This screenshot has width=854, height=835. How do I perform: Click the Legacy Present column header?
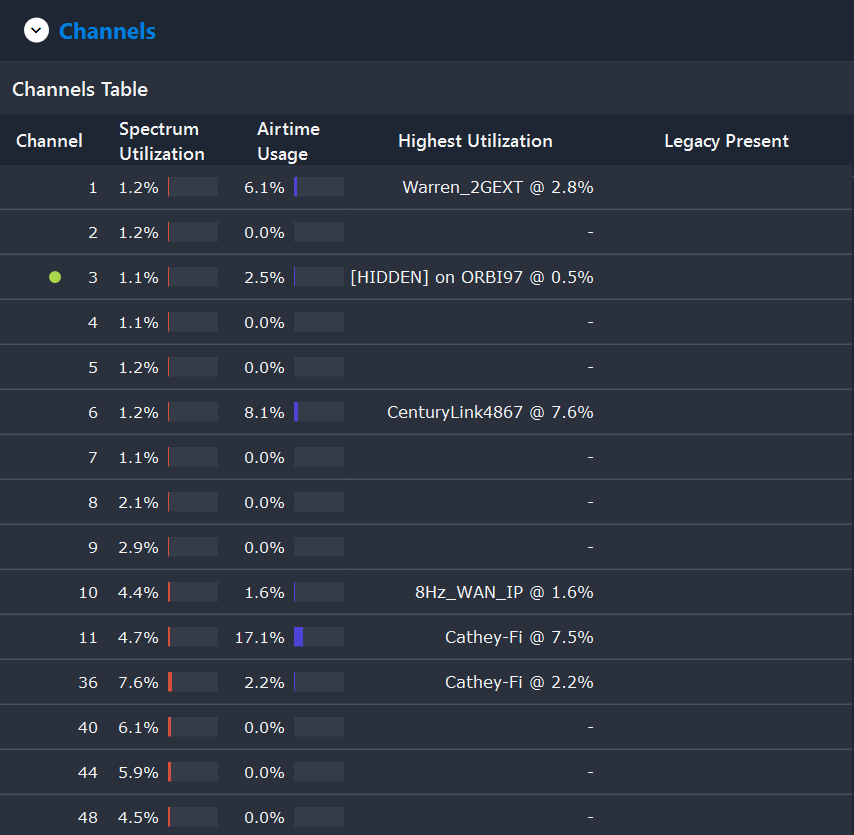coord(726,141)
